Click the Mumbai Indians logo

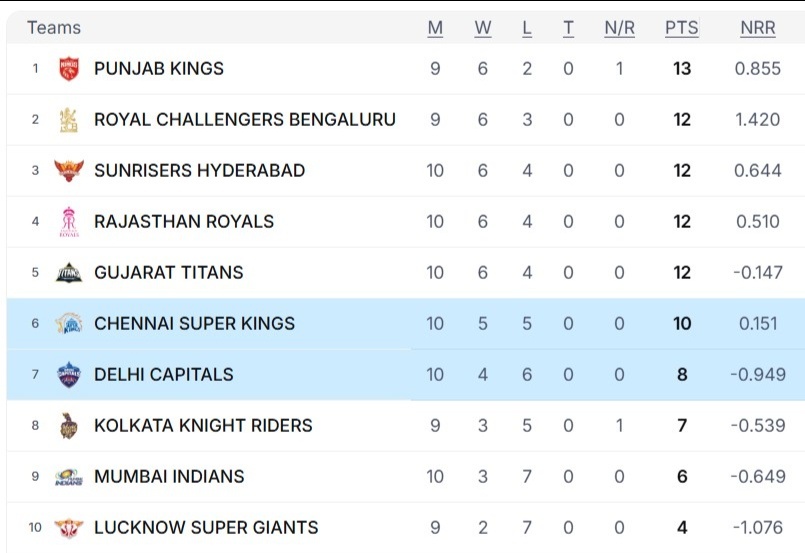(69, 476)
